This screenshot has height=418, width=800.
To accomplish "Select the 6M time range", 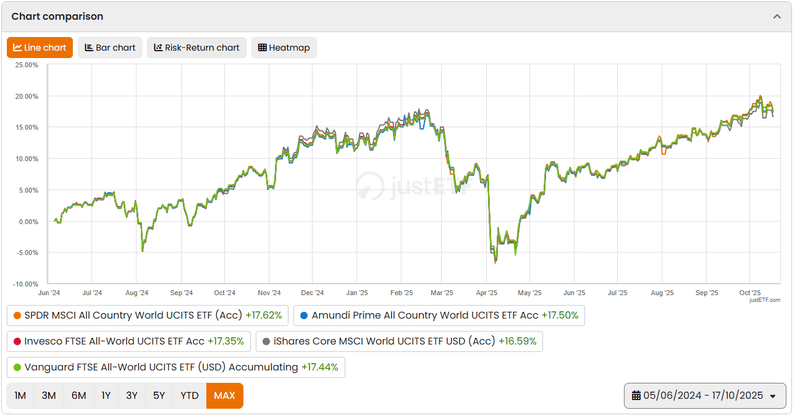I will pos(78,396).
